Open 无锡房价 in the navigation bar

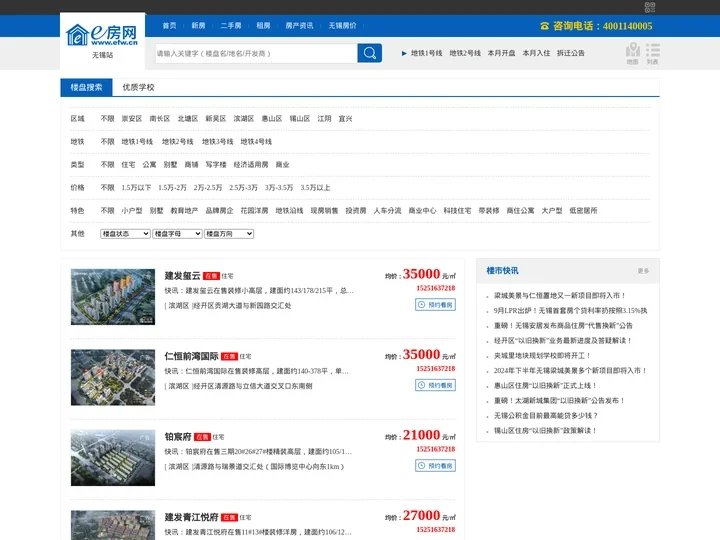[343, 26]
